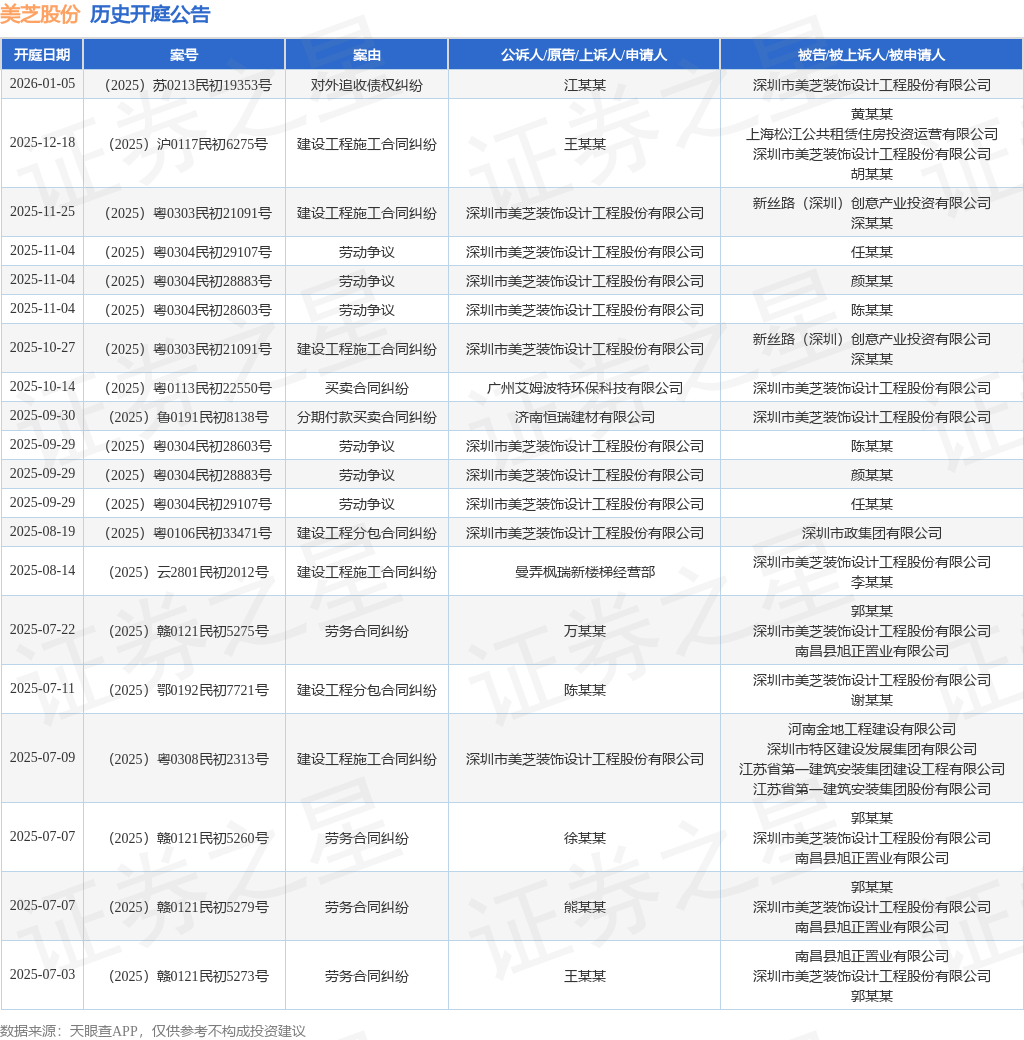Click the date 2025-07-11
The width and height of the screenshot is (1024, 1040).
42,689
